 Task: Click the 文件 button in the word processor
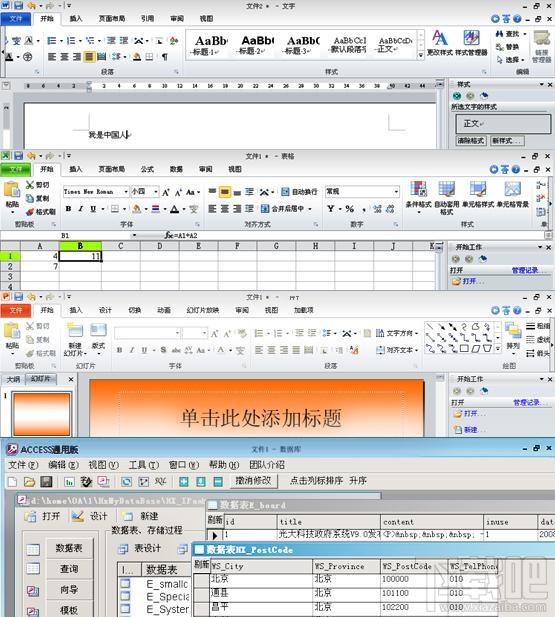16,18
